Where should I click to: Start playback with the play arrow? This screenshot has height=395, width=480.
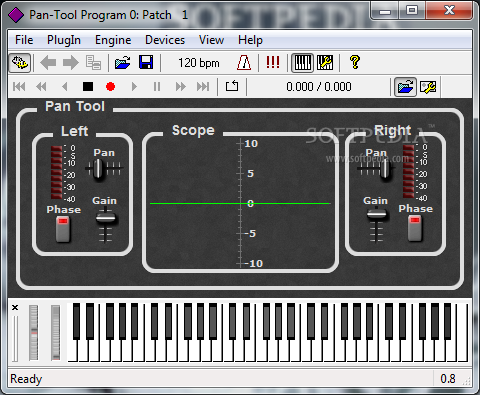pyautogui.click(x=134, y=87)
